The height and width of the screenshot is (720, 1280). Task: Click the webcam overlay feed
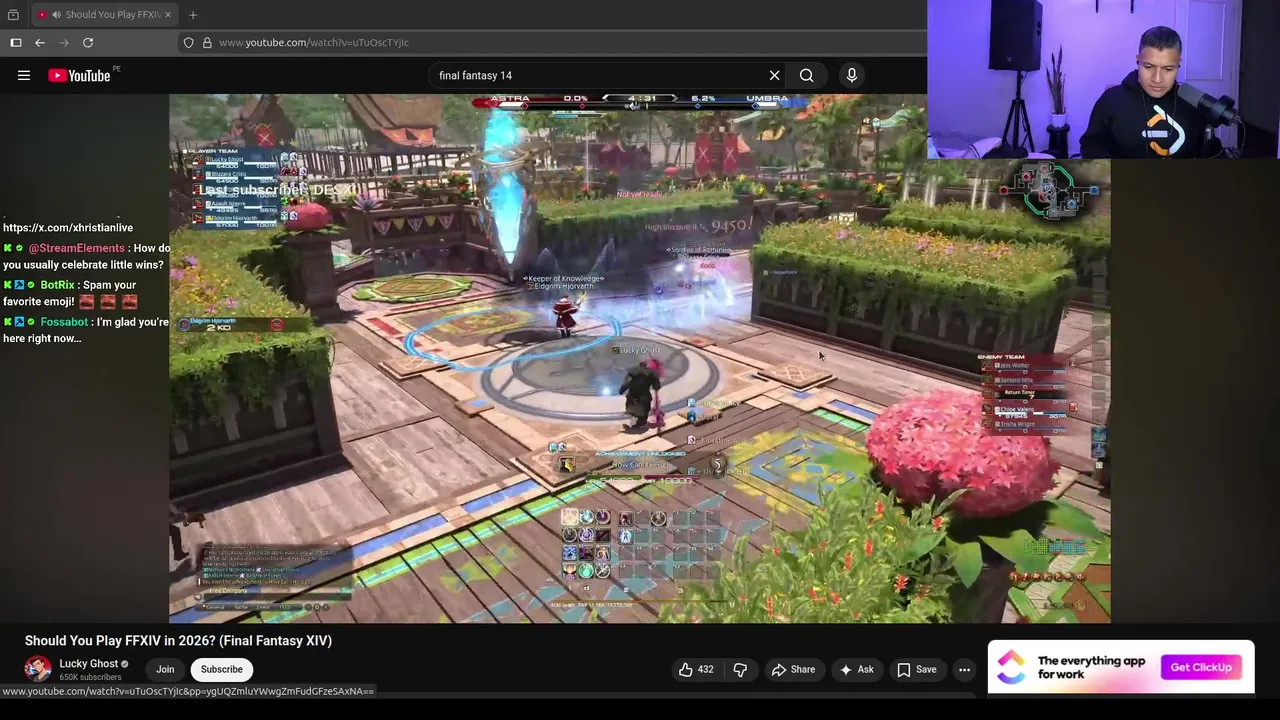point(1103,80)
